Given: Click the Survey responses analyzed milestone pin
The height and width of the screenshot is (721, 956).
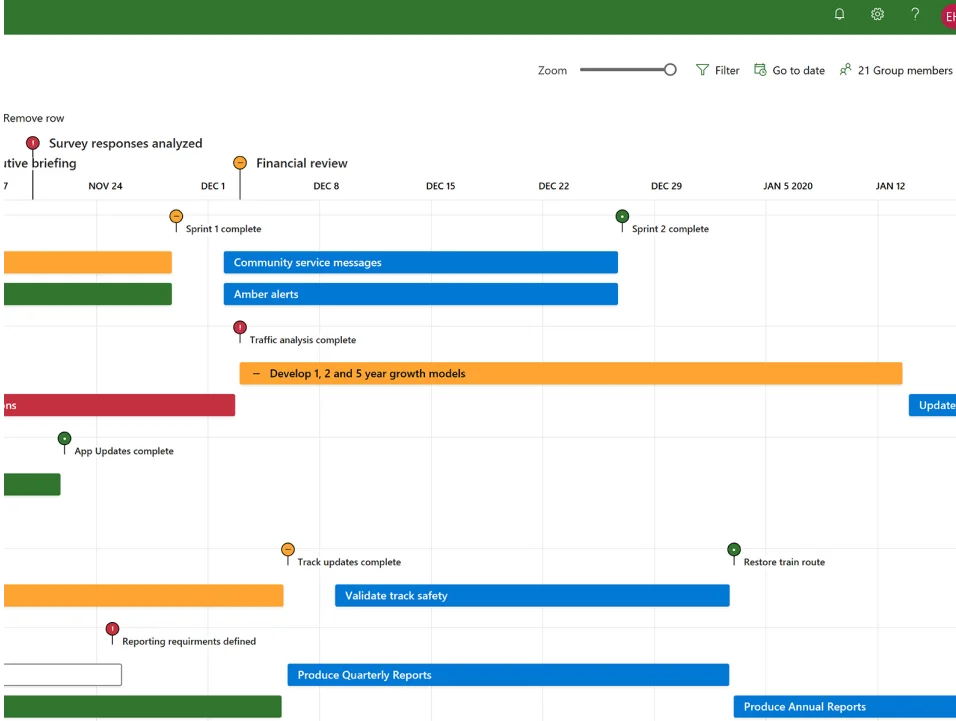Looking at the screenshot, I should click(33, 144).
